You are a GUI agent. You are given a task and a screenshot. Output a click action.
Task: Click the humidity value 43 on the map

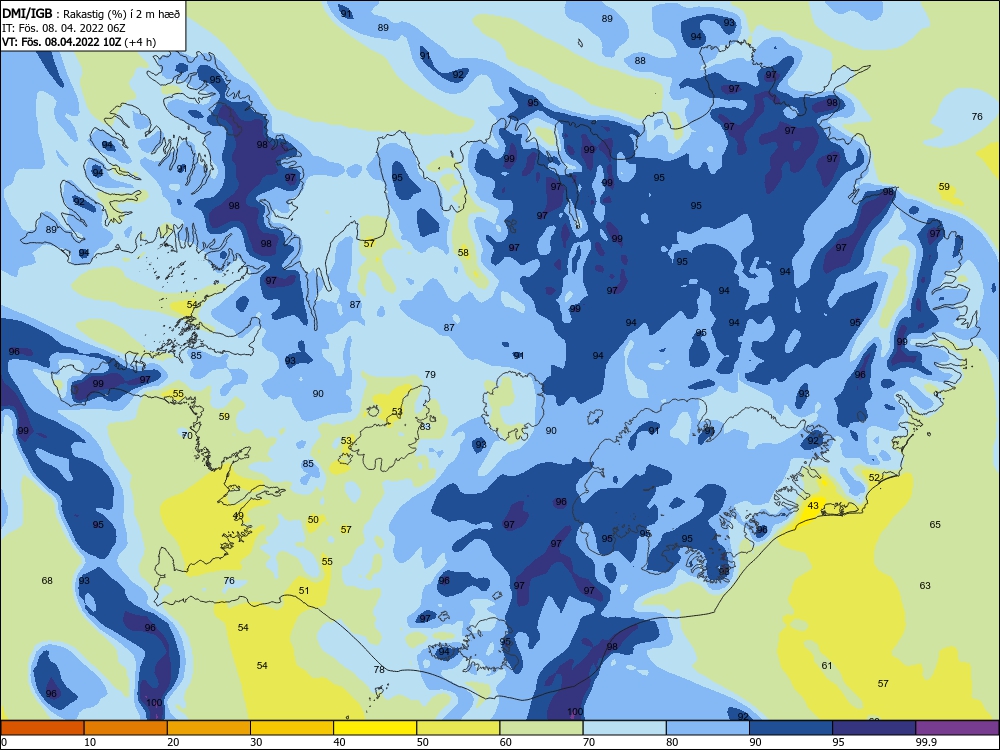pyautogui.click(x=813, y=506)
